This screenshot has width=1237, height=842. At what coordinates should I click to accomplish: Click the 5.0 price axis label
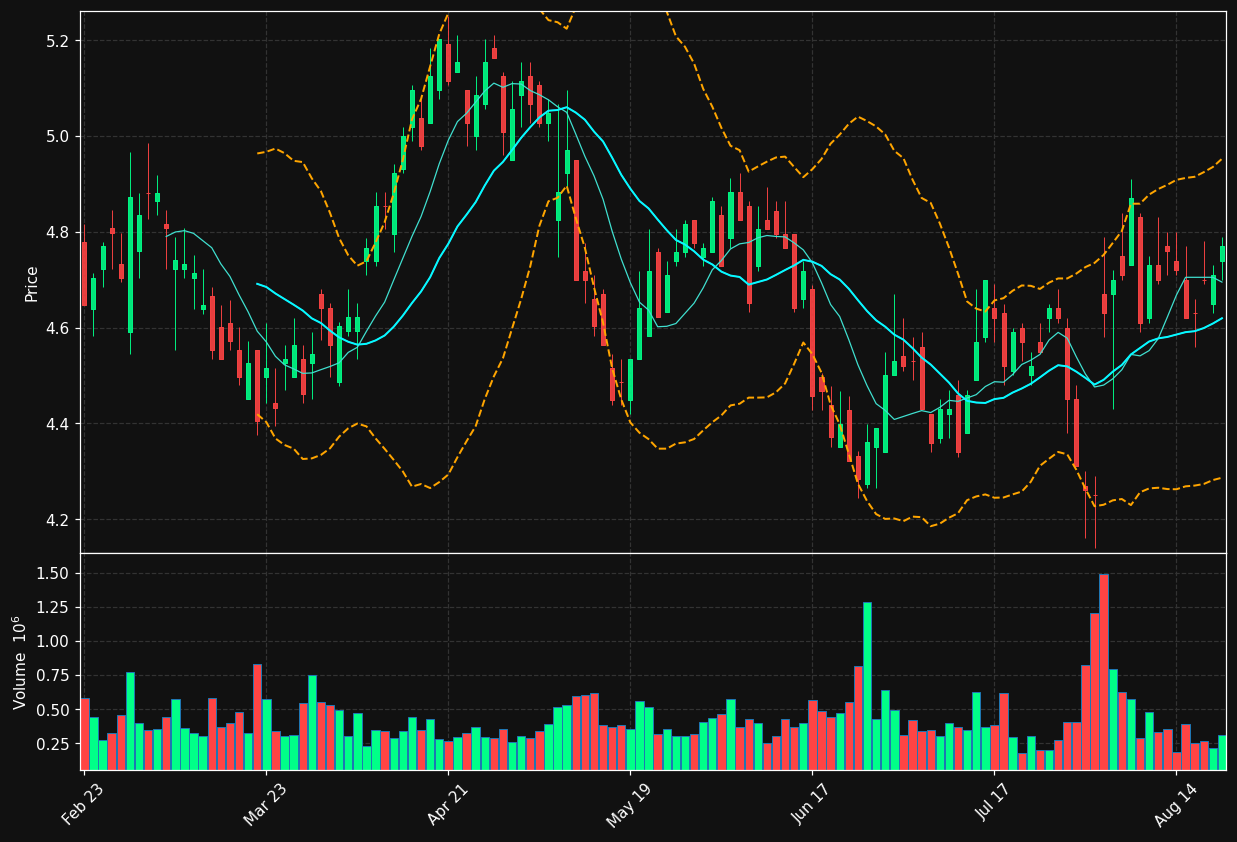tap(56, 137)
